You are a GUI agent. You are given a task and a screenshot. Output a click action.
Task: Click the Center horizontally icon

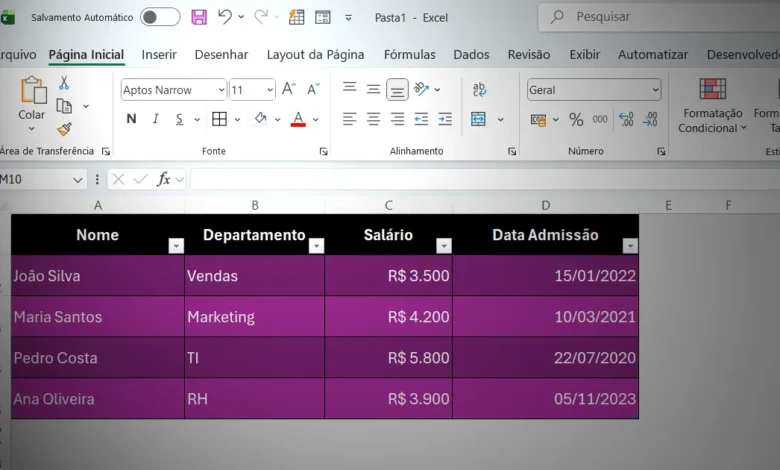coord(374,119)
